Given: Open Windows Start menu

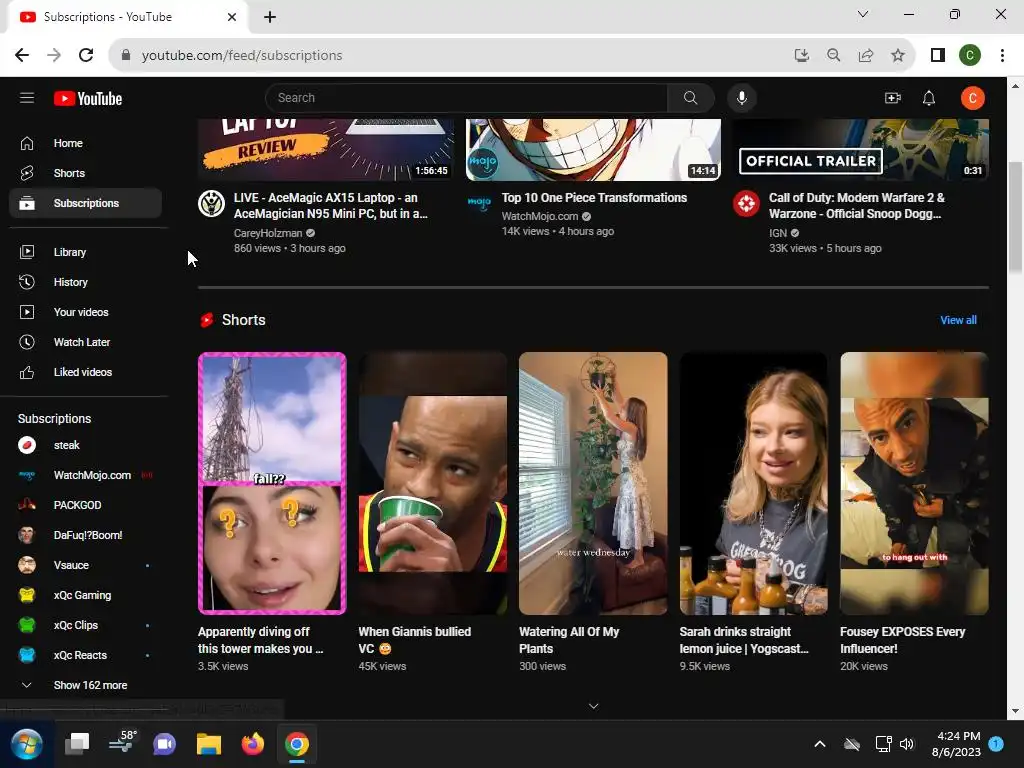Looking at the screenshot, I should click(27, 744).
